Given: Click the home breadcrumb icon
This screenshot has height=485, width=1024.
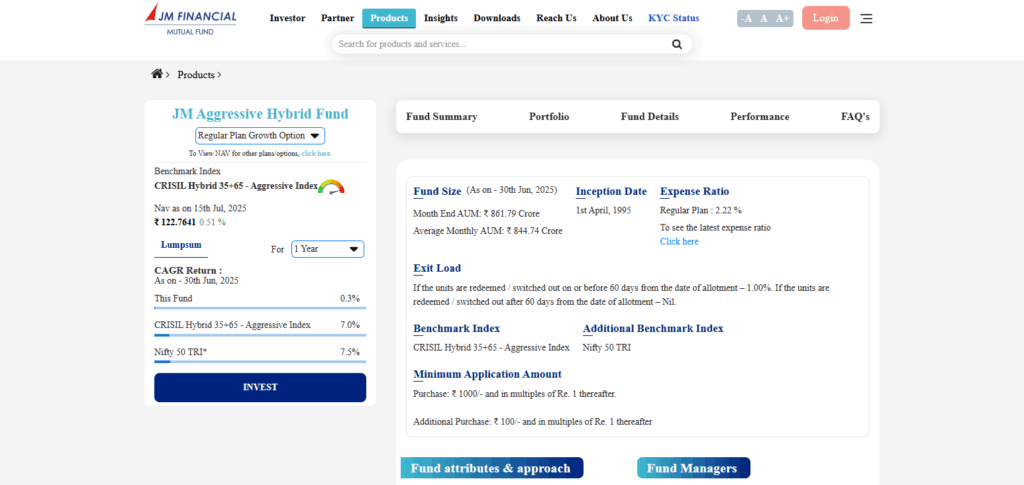Looking at the screenshot, I should 157,74.
